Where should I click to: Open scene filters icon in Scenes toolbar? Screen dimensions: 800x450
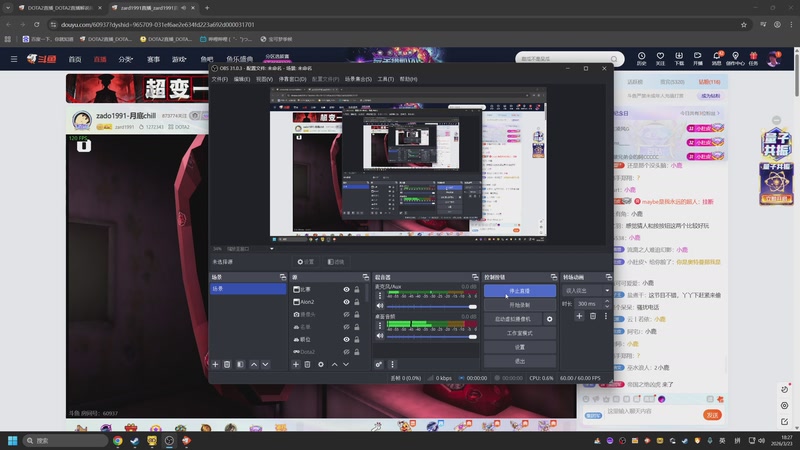click(x=240, y=364)
